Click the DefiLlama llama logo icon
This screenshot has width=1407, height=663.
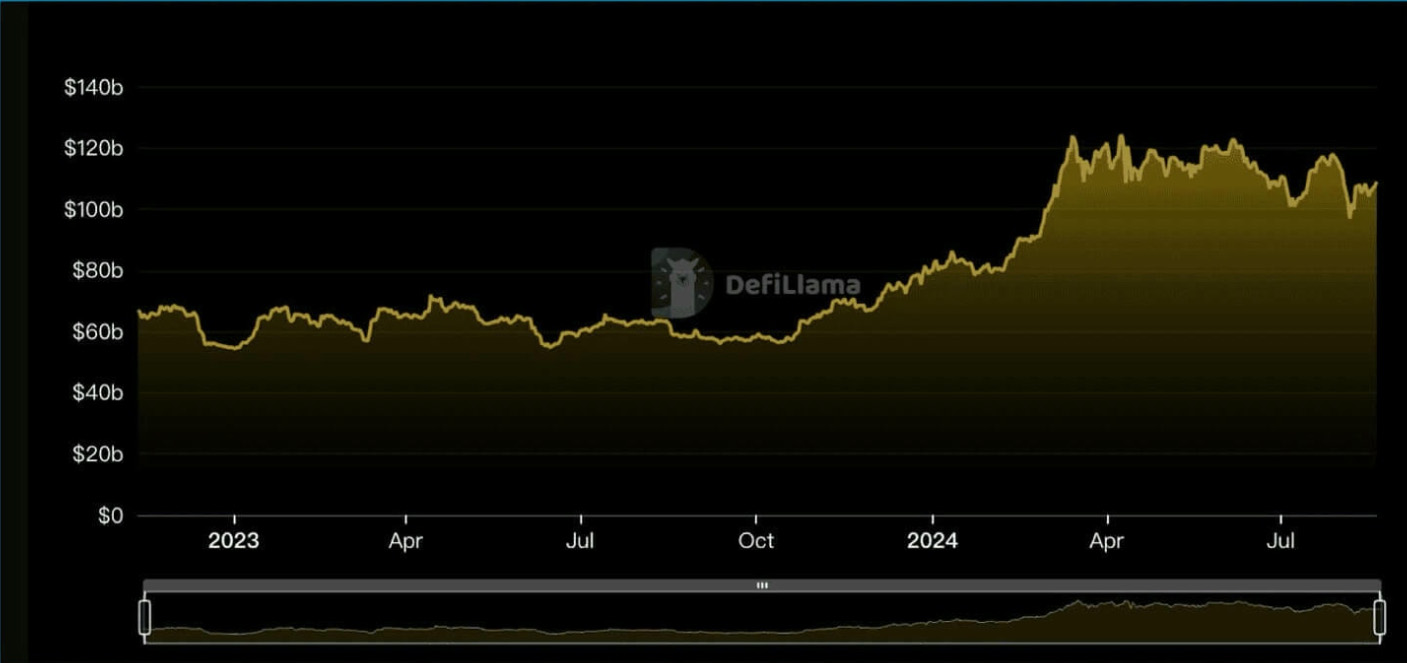[x=682, y=283]
